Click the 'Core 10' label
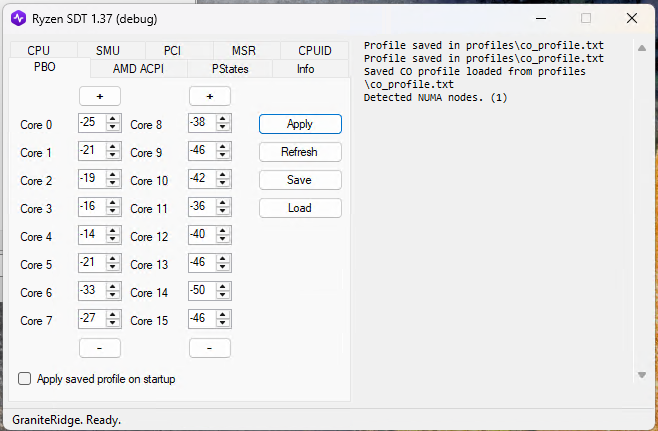Viewport: 658px width, 431px height. pos(149,181)
